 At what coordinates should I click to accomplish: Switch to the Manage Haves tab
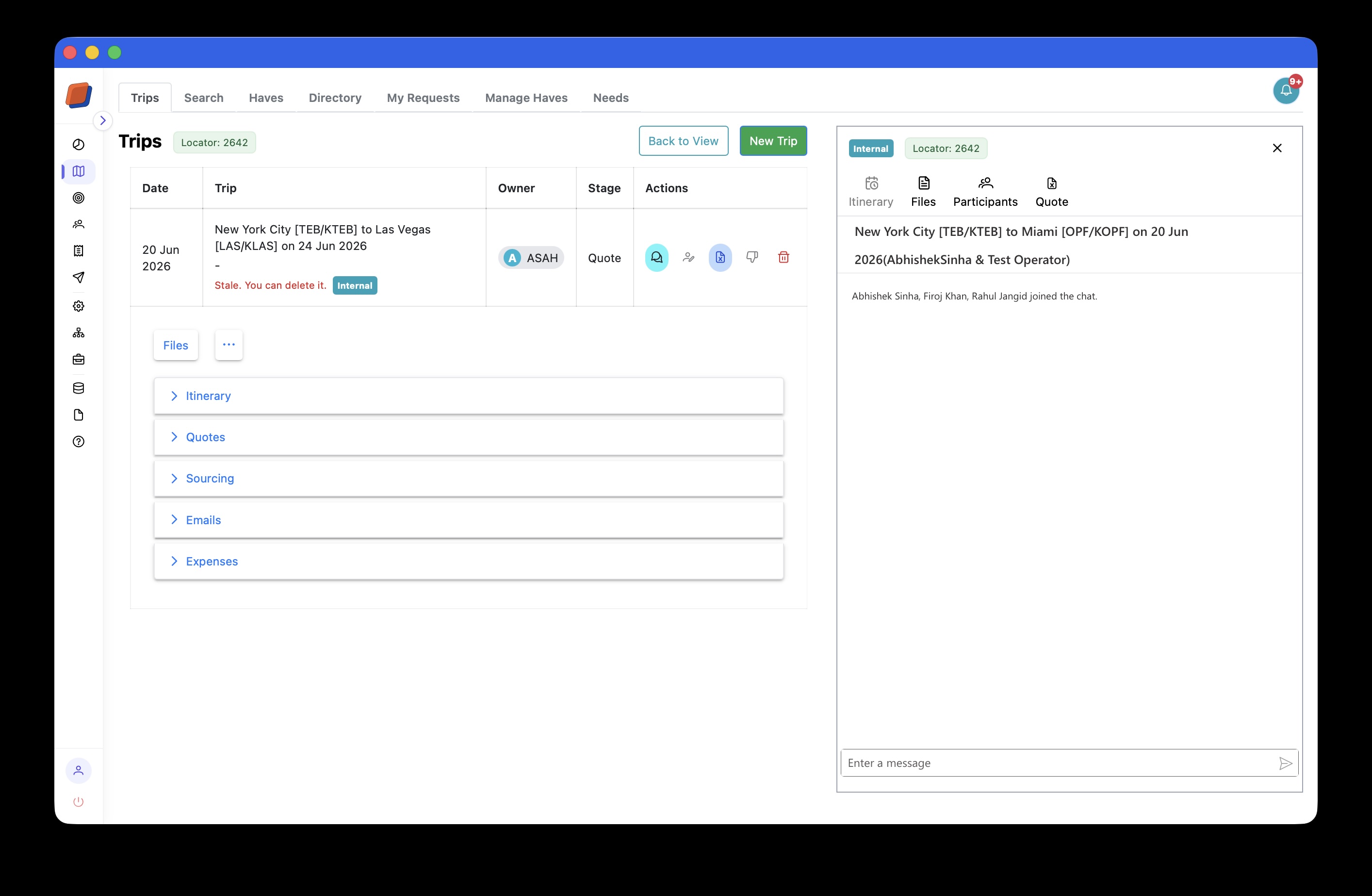click(x=526, y=98)
